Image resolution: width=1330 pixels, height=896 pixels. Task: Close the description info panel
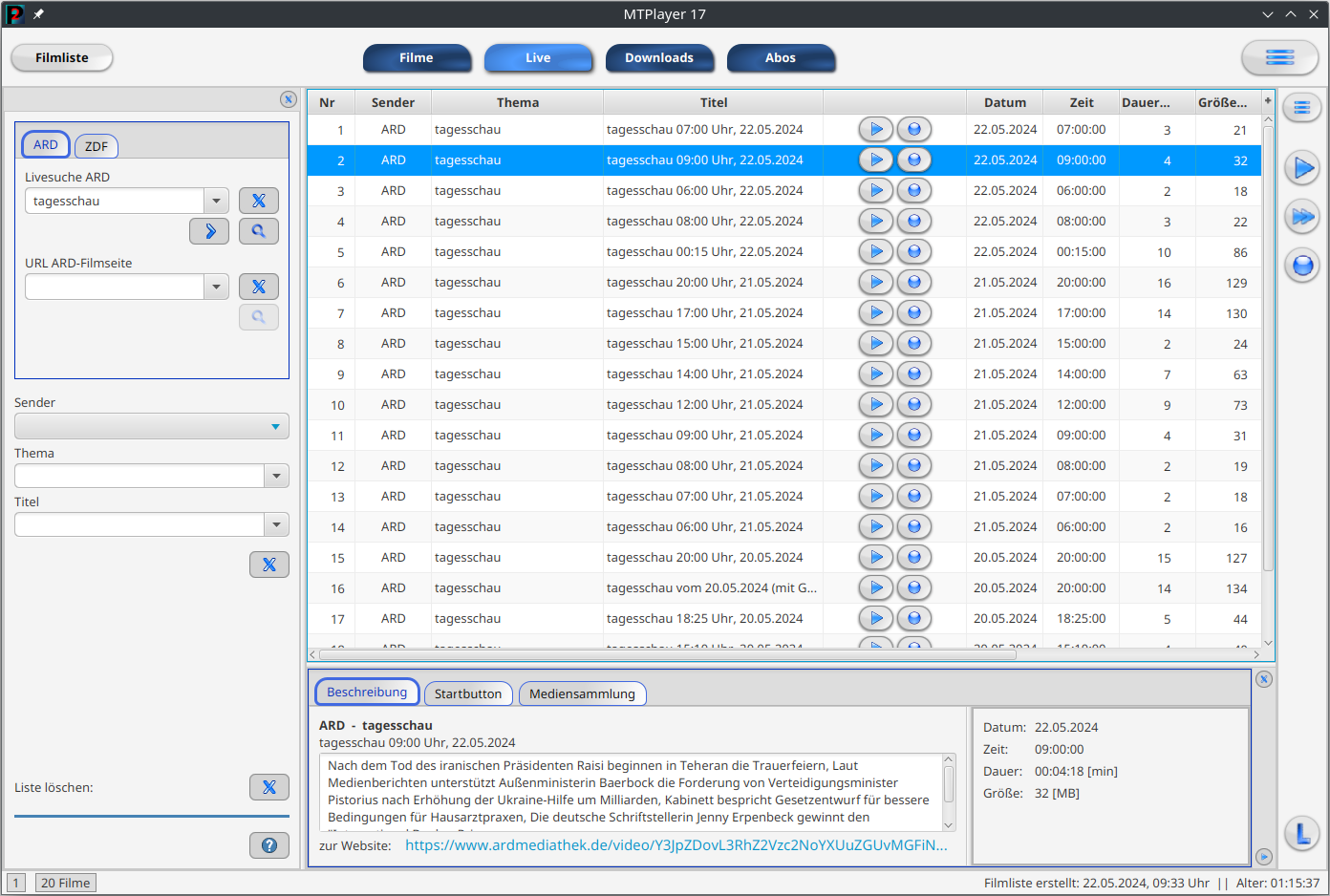pyautogui.click(x=1264, y=679)
